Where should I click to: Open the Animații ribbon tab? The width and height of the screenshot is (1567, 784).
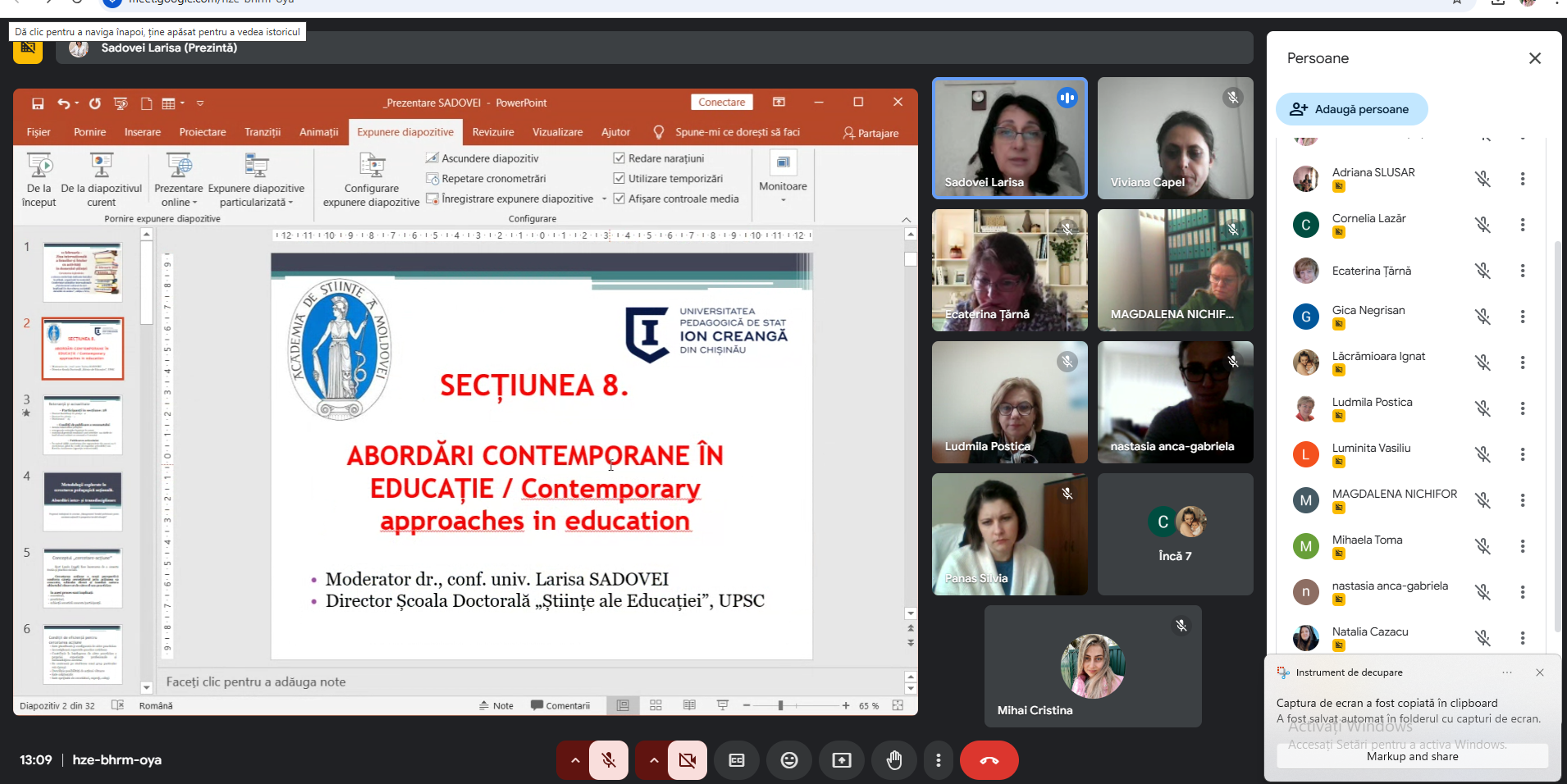click(x=318, y=132)
